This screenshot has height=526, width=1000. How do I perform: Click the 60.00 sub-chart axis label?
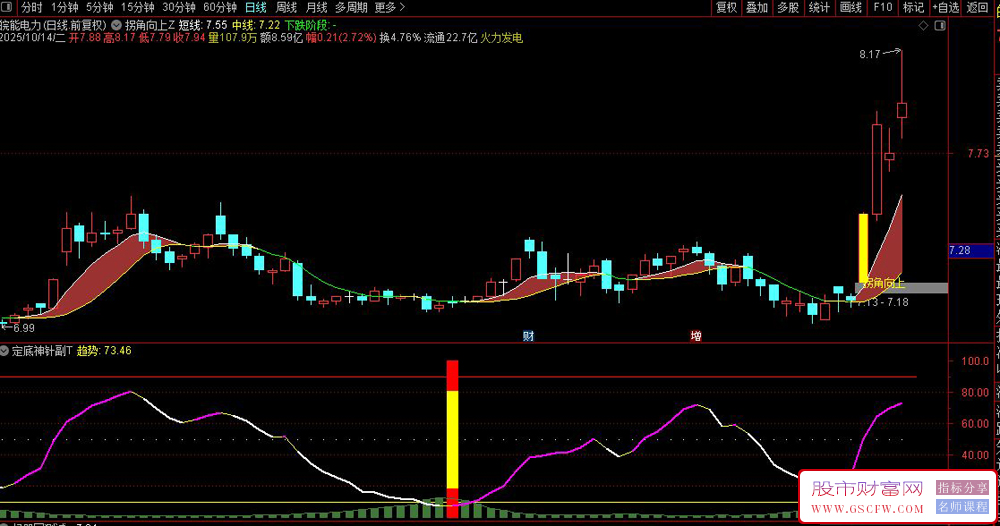tap(975, 424)
